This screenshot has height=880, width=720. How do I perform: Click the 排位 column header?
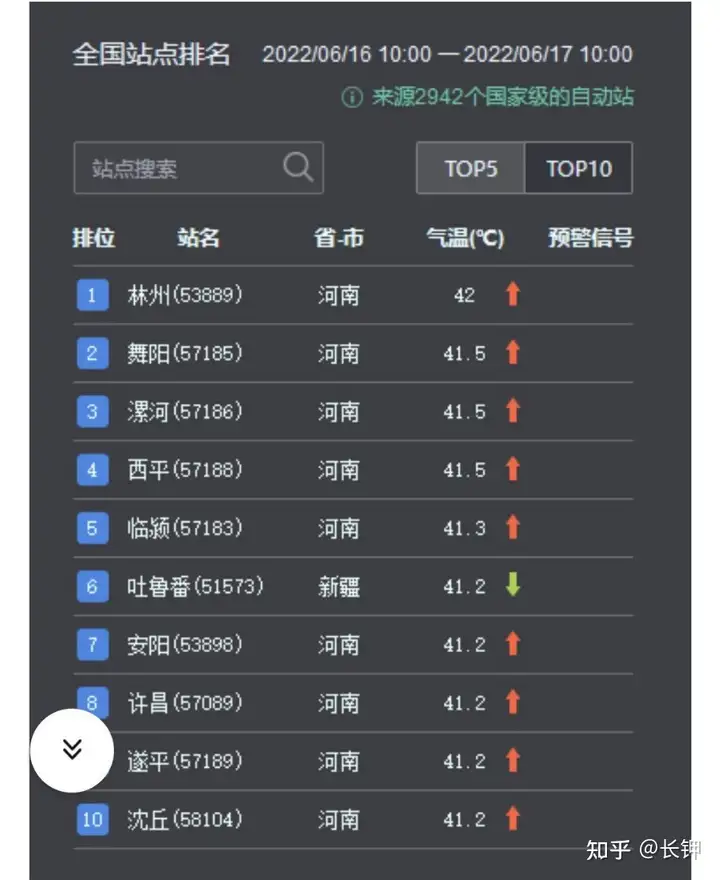tap(94, 237)
